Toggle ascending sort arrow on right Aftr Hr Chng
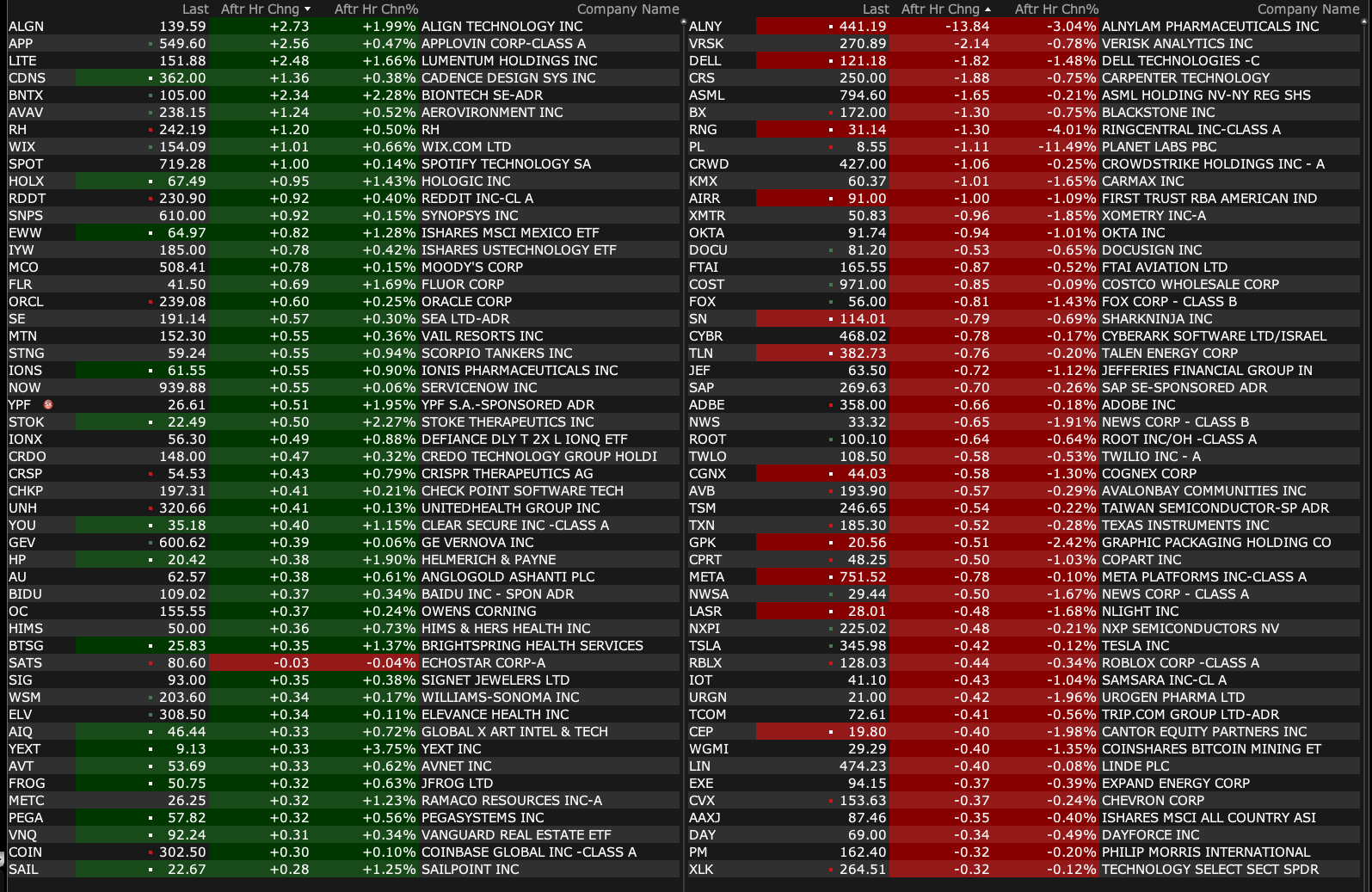The image size is (1372, 892). (x=987, y=9)
